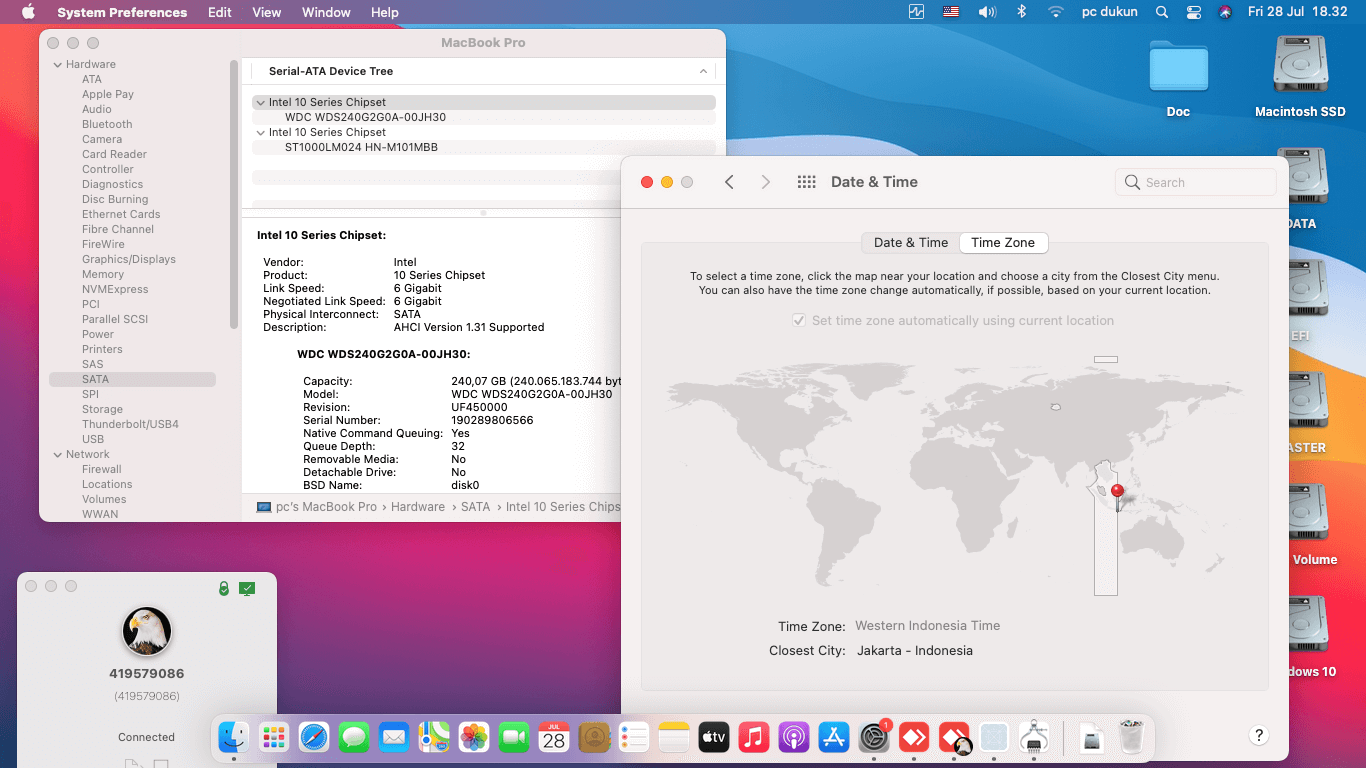The width and height of the screenshot is (1366, 768).
Task: Open the View menu
Action: pyautogui.click(x=267, y=12)
